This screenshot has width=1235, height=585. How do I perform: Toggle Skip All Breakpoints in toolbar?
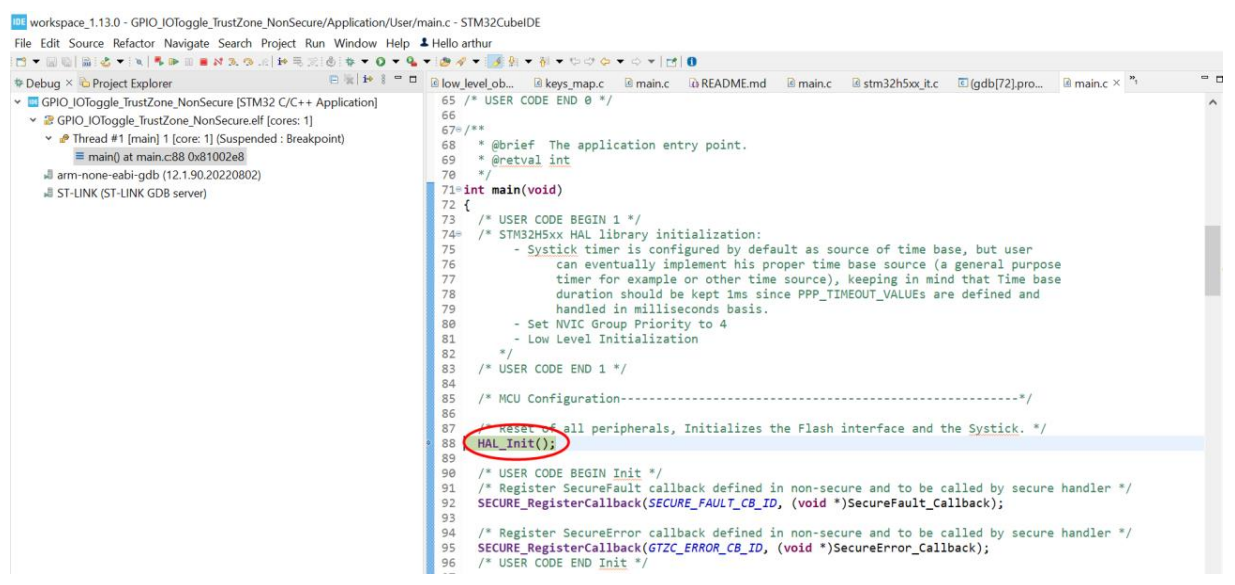[x=138, y=62]
